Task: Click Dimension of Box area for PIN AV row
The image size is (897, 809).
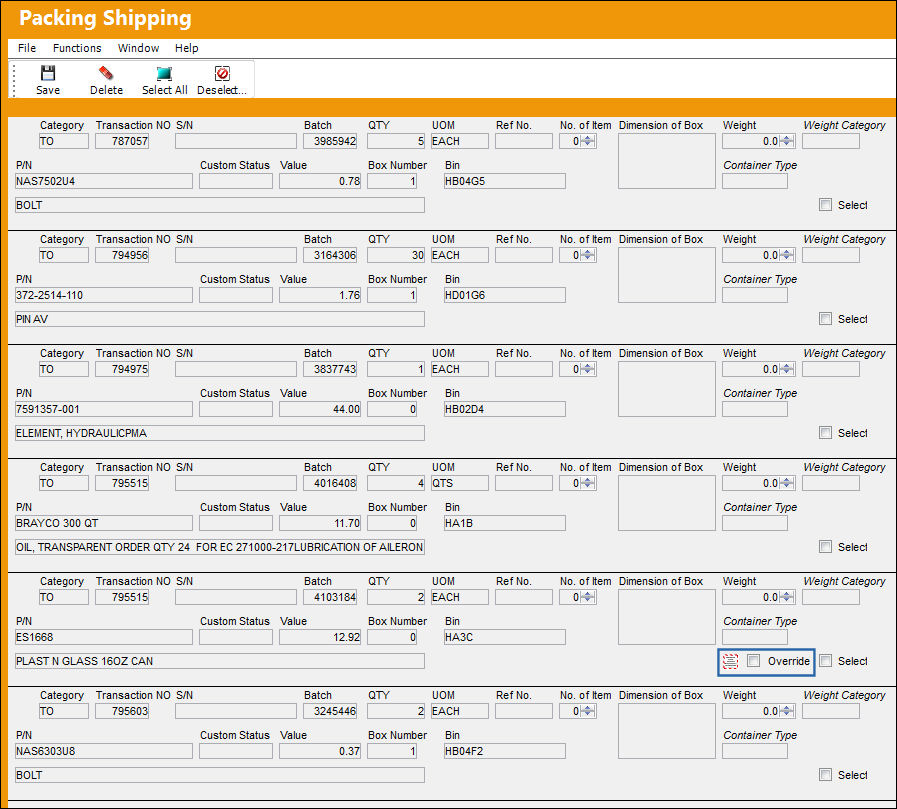Action: click(666, 275)
